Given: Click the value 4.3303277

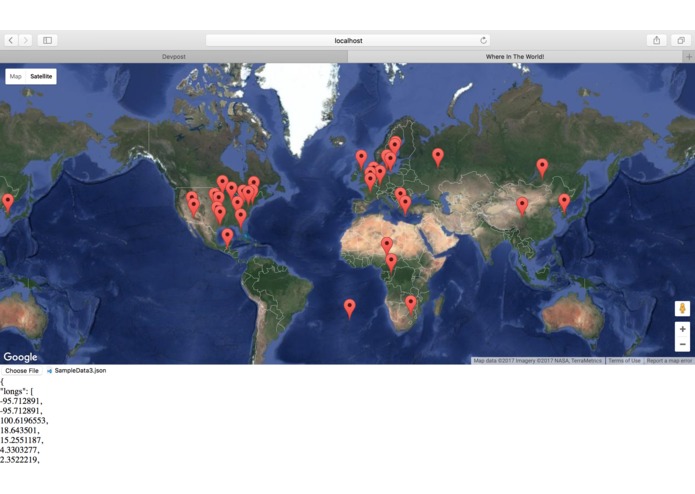Looking at the screenshot, I should (x=20, y=450).
